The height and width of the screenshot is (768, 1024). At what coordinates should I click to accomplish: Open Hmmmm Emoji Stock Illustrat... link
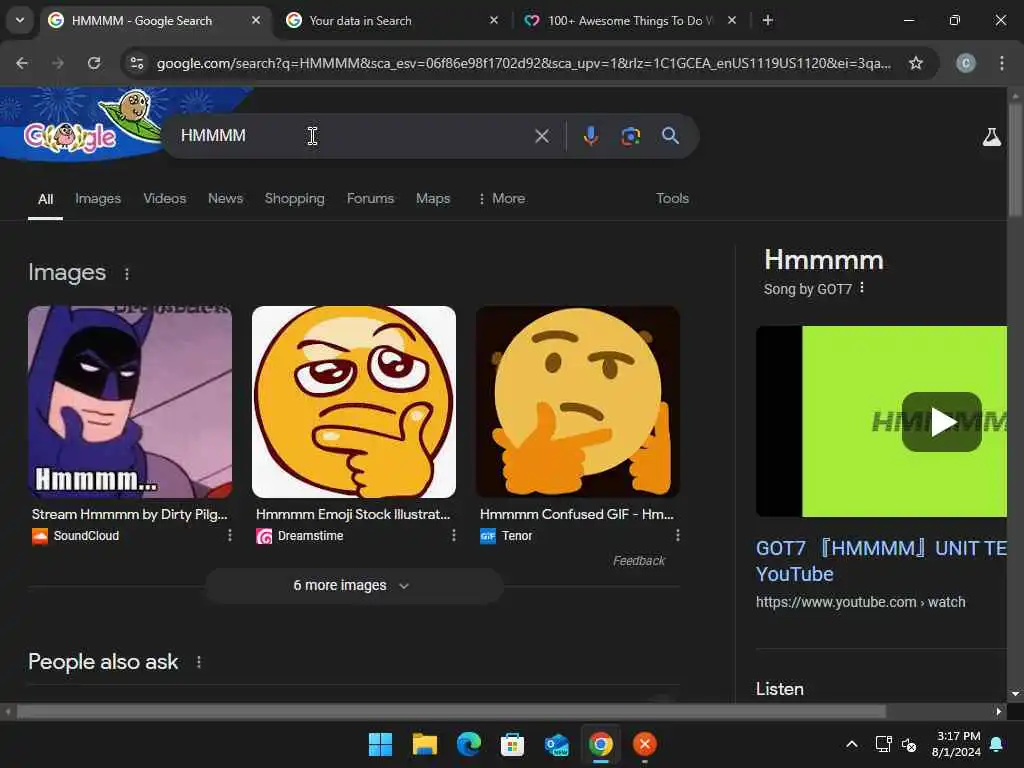click(353, 515)
